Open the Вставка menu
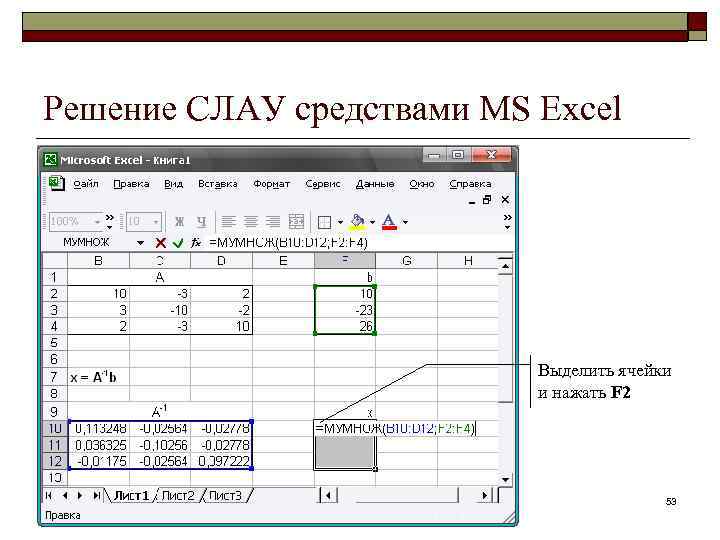 click(x=218, y=184)
